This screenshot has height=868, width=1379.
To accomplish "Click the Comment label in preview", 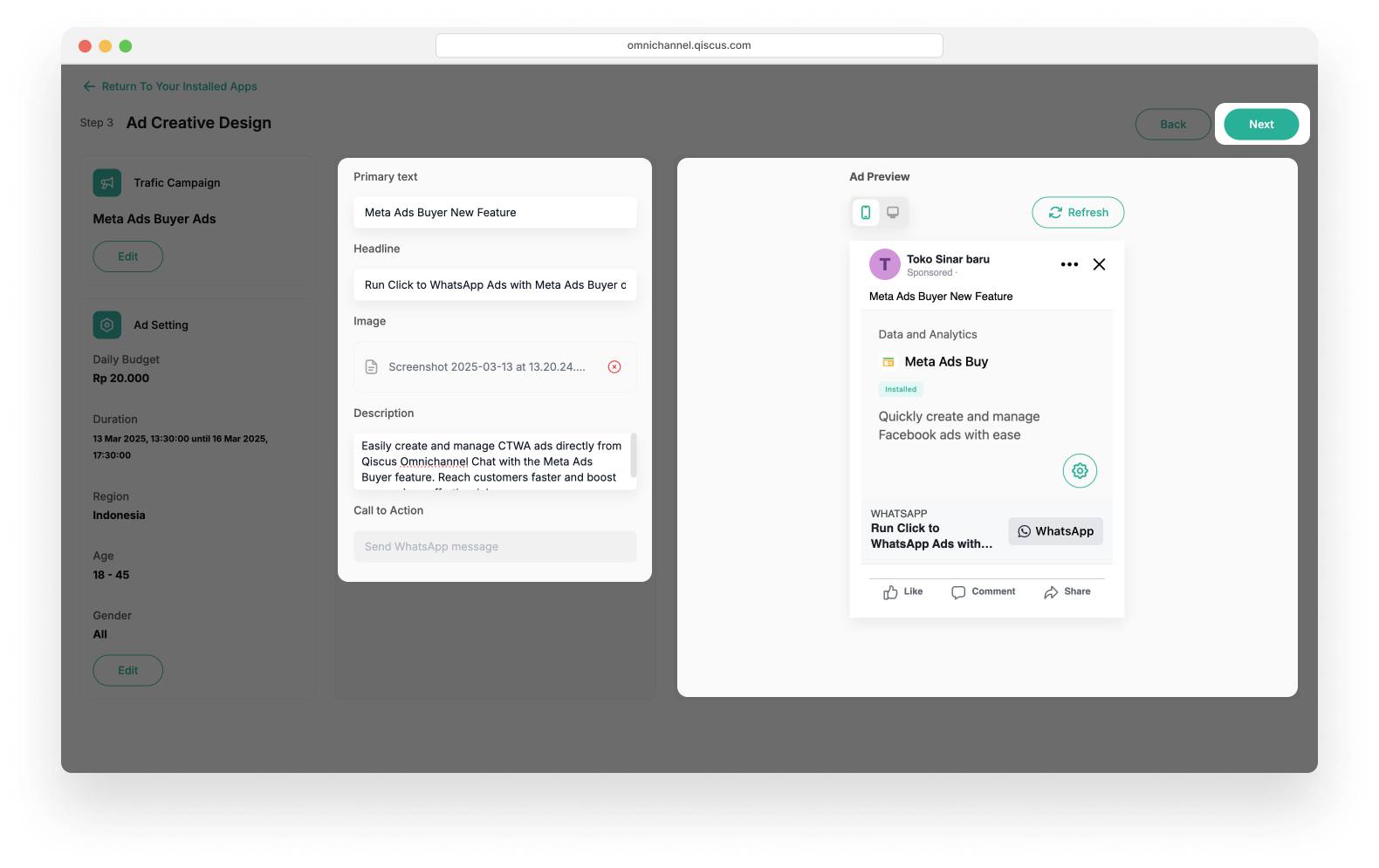I will pyautogui.click(x=993, y=591).
